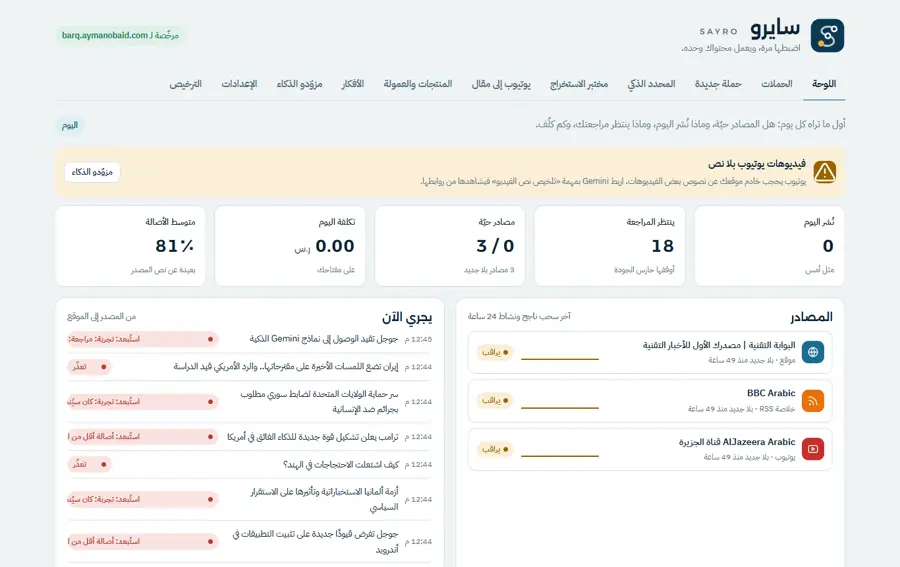This screenshot has height=567, width=900.
Task: Open the تكلفة اليوم card showing 0.00
Action: click(290, 246)
